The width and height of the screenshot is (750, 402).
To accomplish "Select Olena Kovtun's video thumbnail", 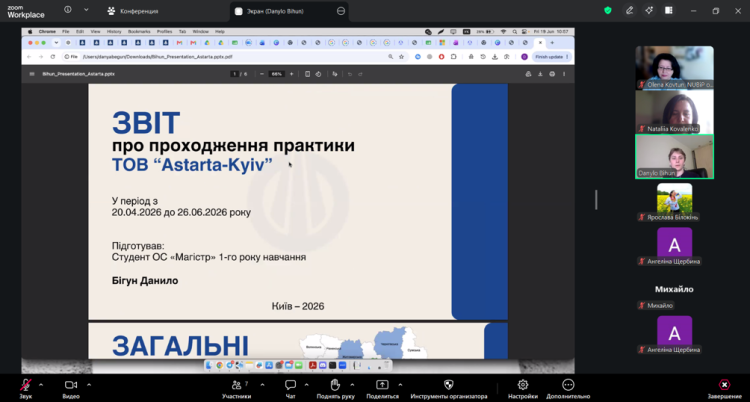I will 674,67.
